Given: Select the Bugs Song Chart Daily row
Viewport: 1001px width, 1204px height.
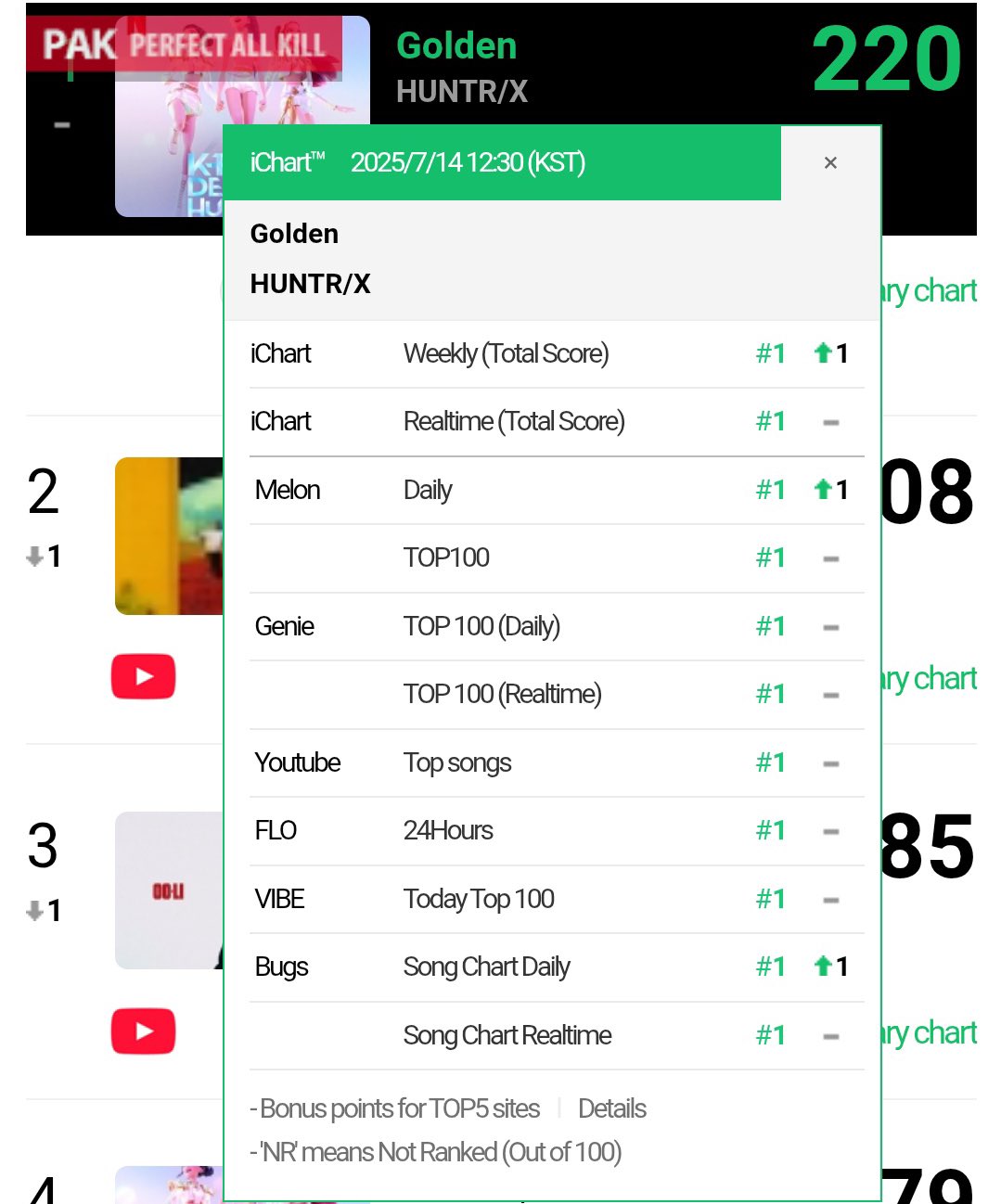Looking at the screenshot, I should point(557,967).
